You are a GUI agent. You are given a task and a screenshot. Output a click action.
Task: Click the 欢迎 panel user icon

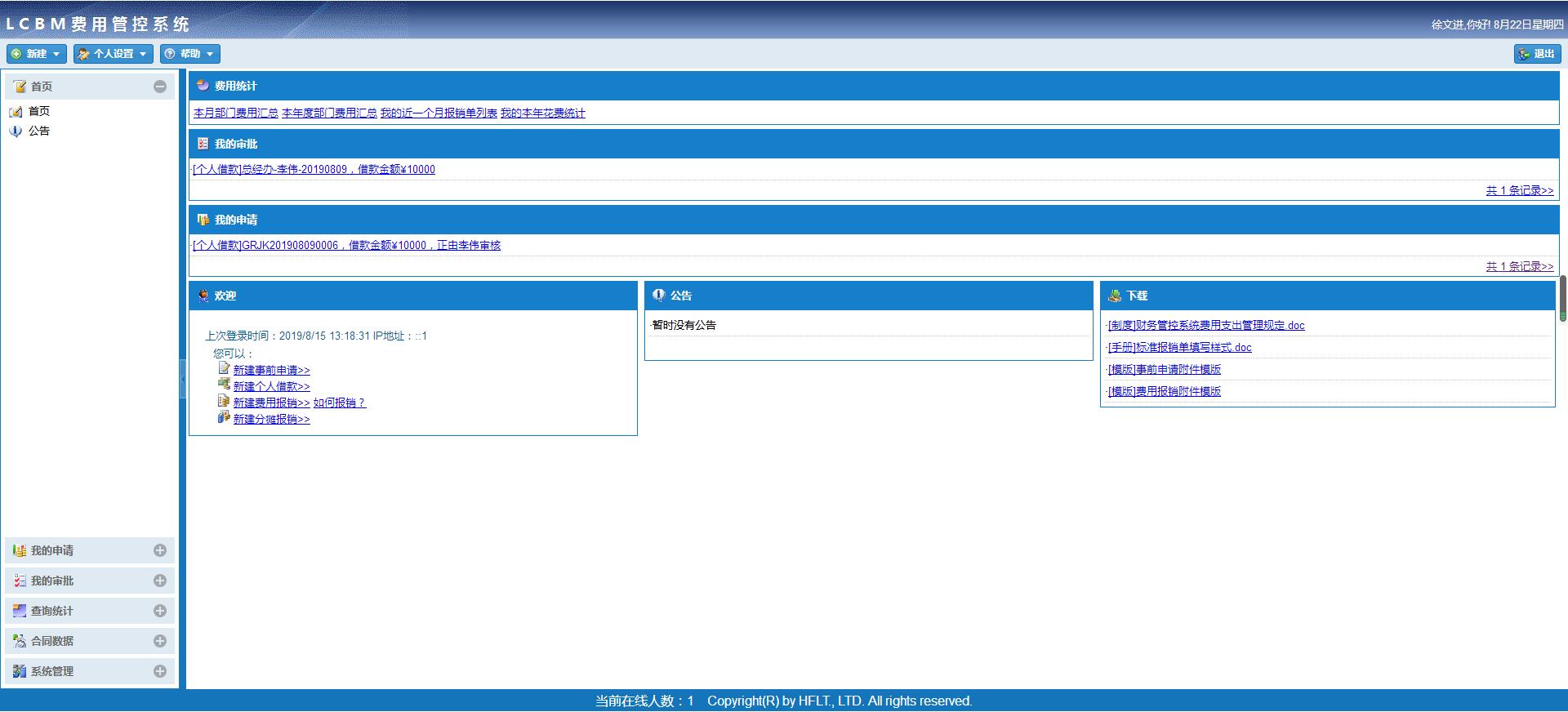pyautogui.click(x=203, y=296)
